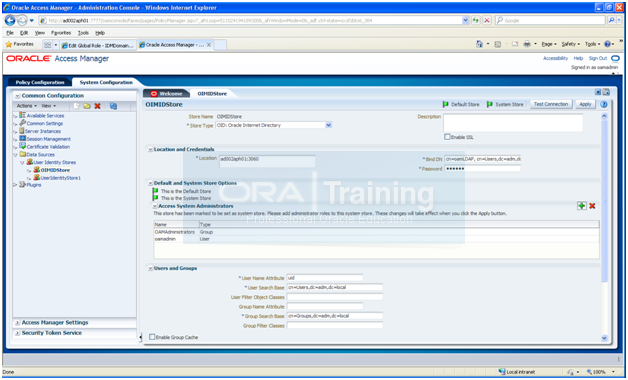Collapse the Users and Groups section
This screenshot has height=380, width=628.
point(151,269)
